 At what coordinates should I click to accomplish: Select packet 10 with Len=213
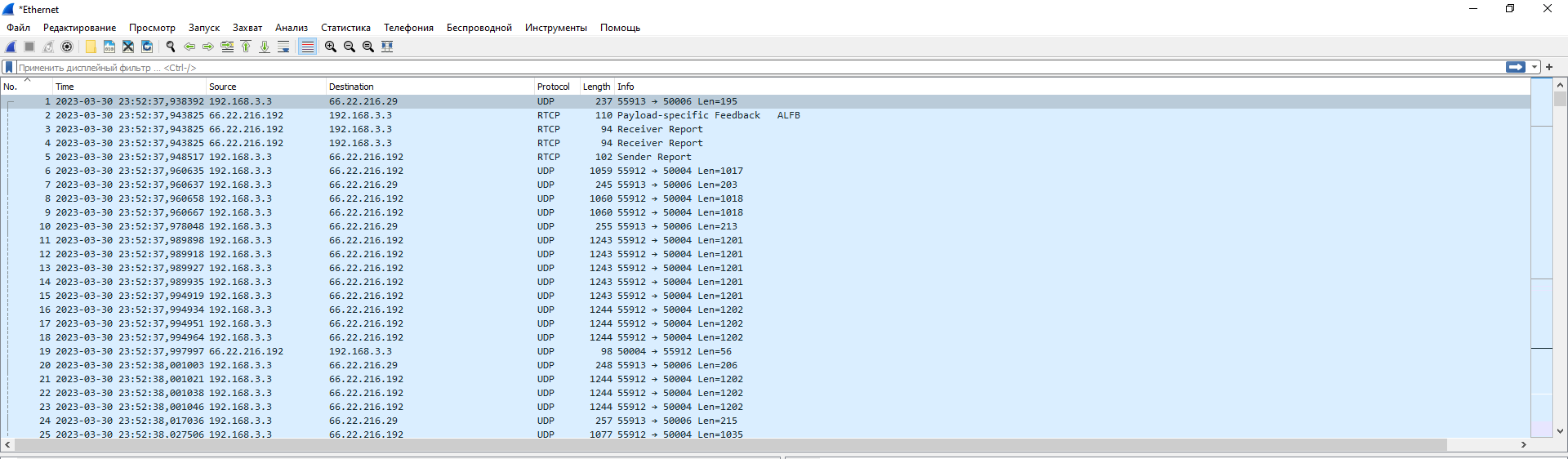click(765, 226)
